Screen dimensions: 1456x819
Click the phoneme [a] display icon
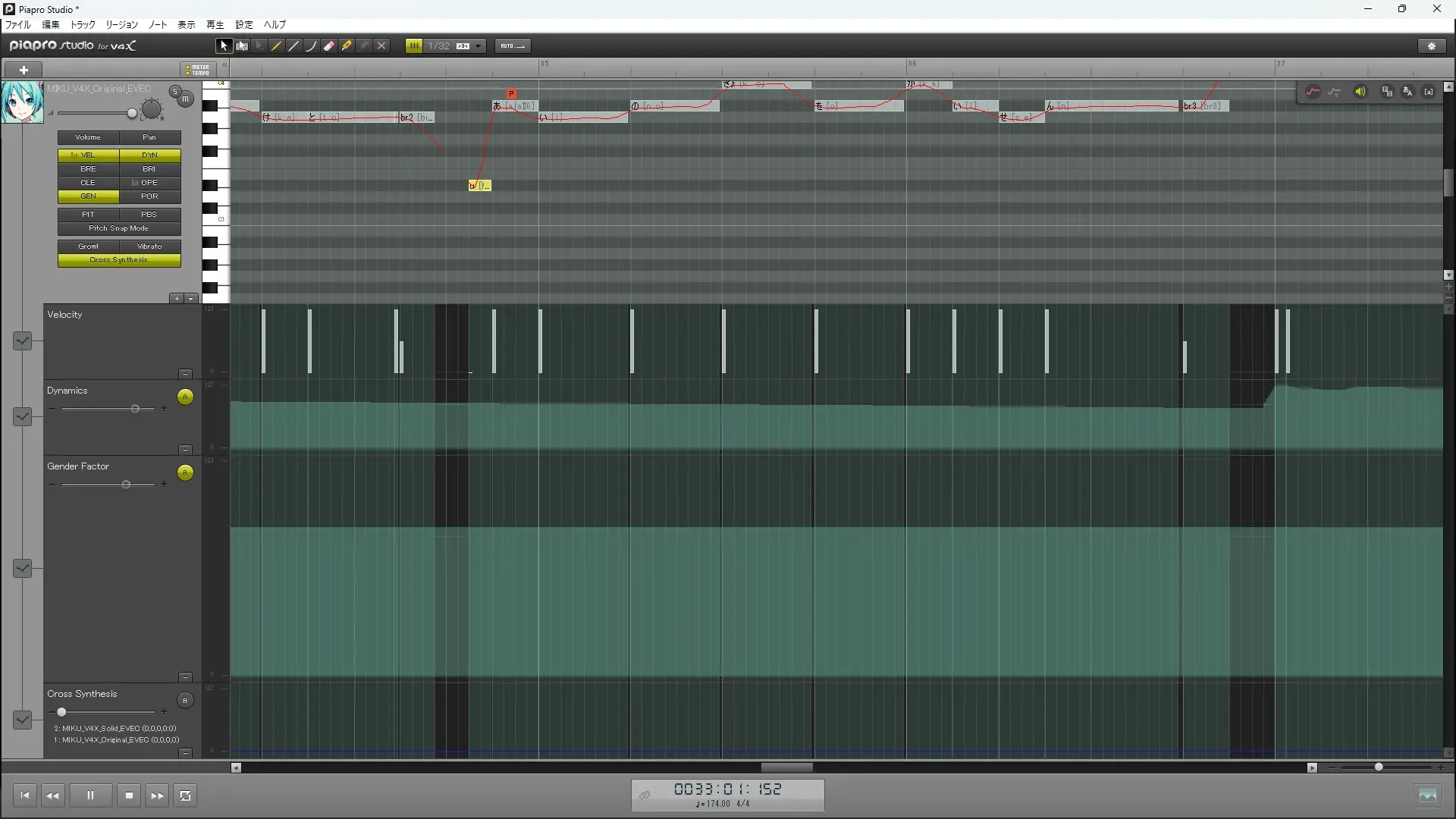pos(1429,92)
